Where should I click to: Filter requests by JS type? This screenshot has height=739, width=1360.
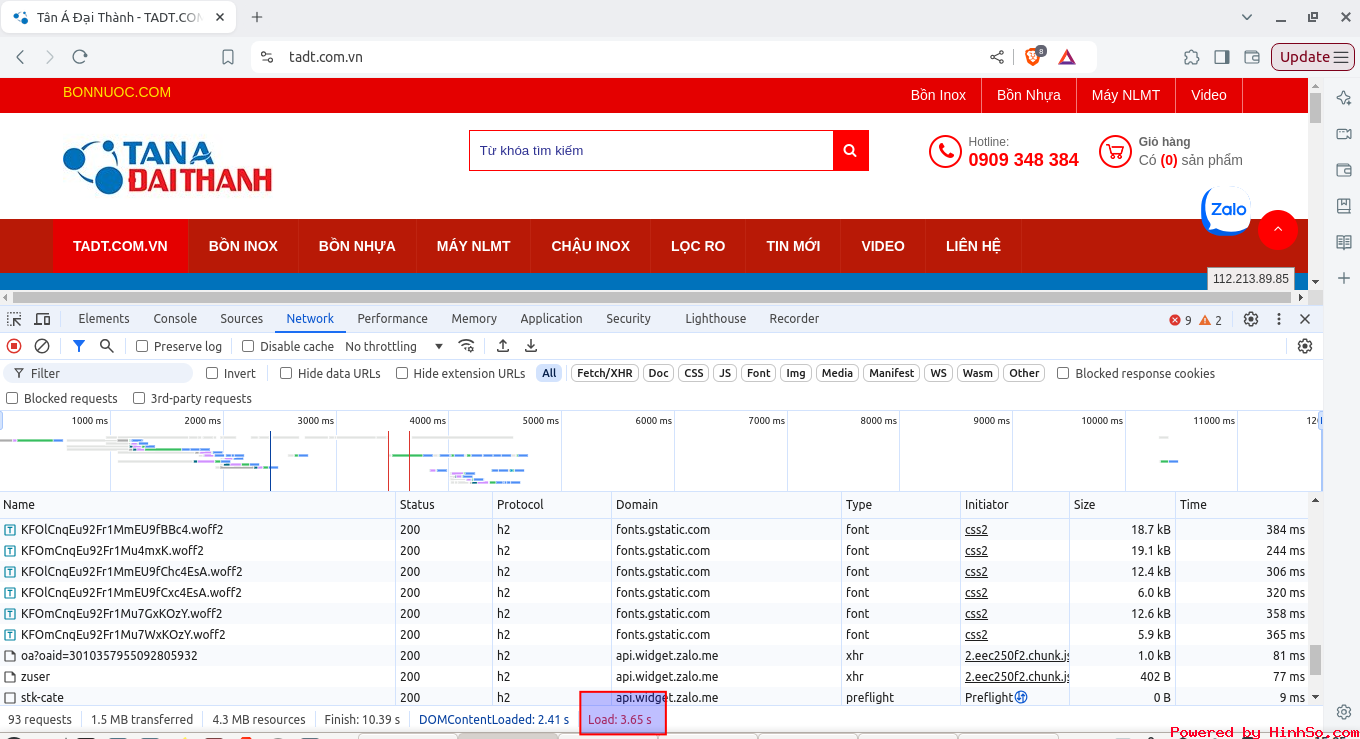(x=725, y=373)
